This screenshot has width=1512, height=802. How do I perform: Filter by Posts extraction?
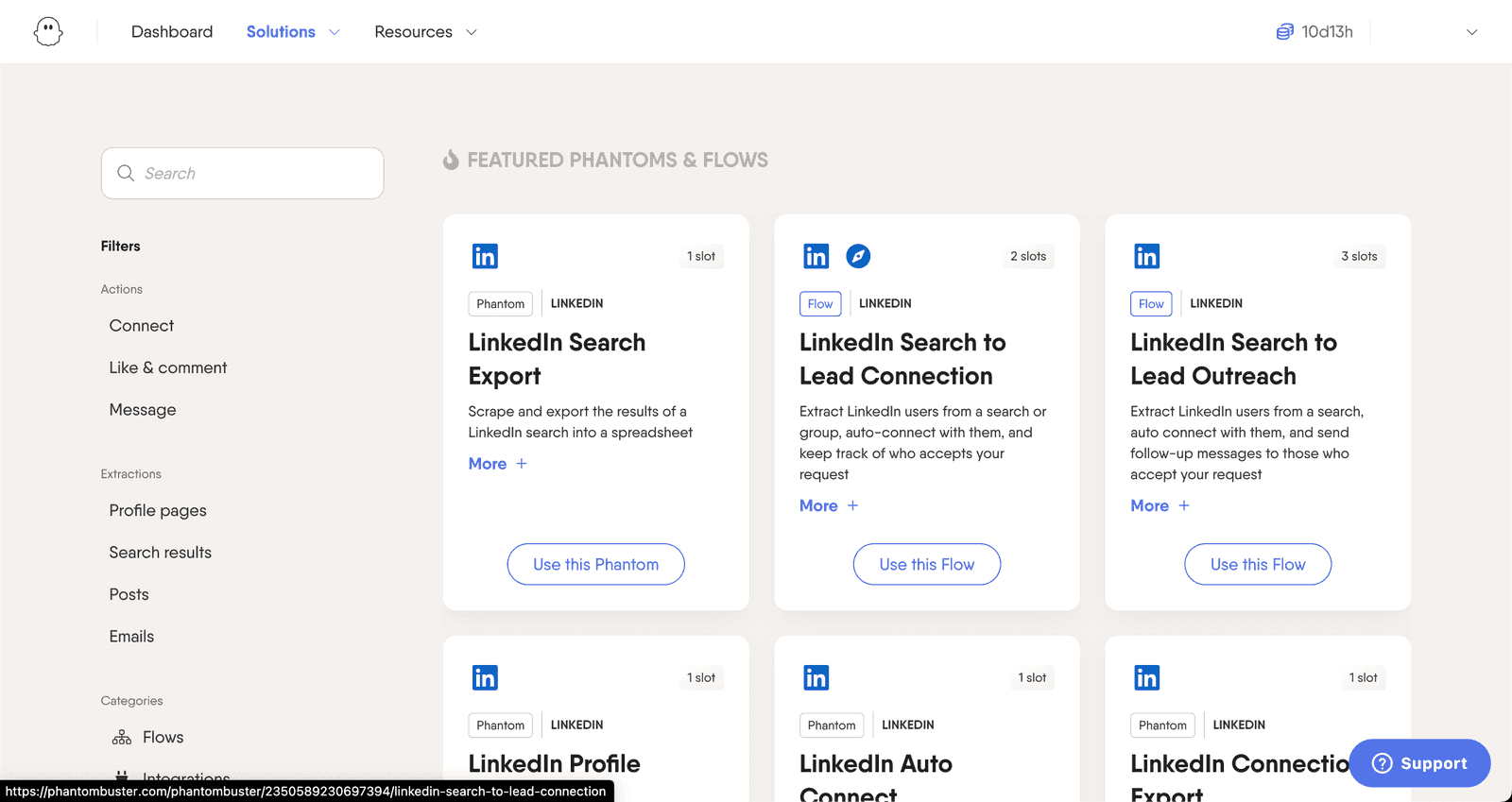(x=129, y=594)
